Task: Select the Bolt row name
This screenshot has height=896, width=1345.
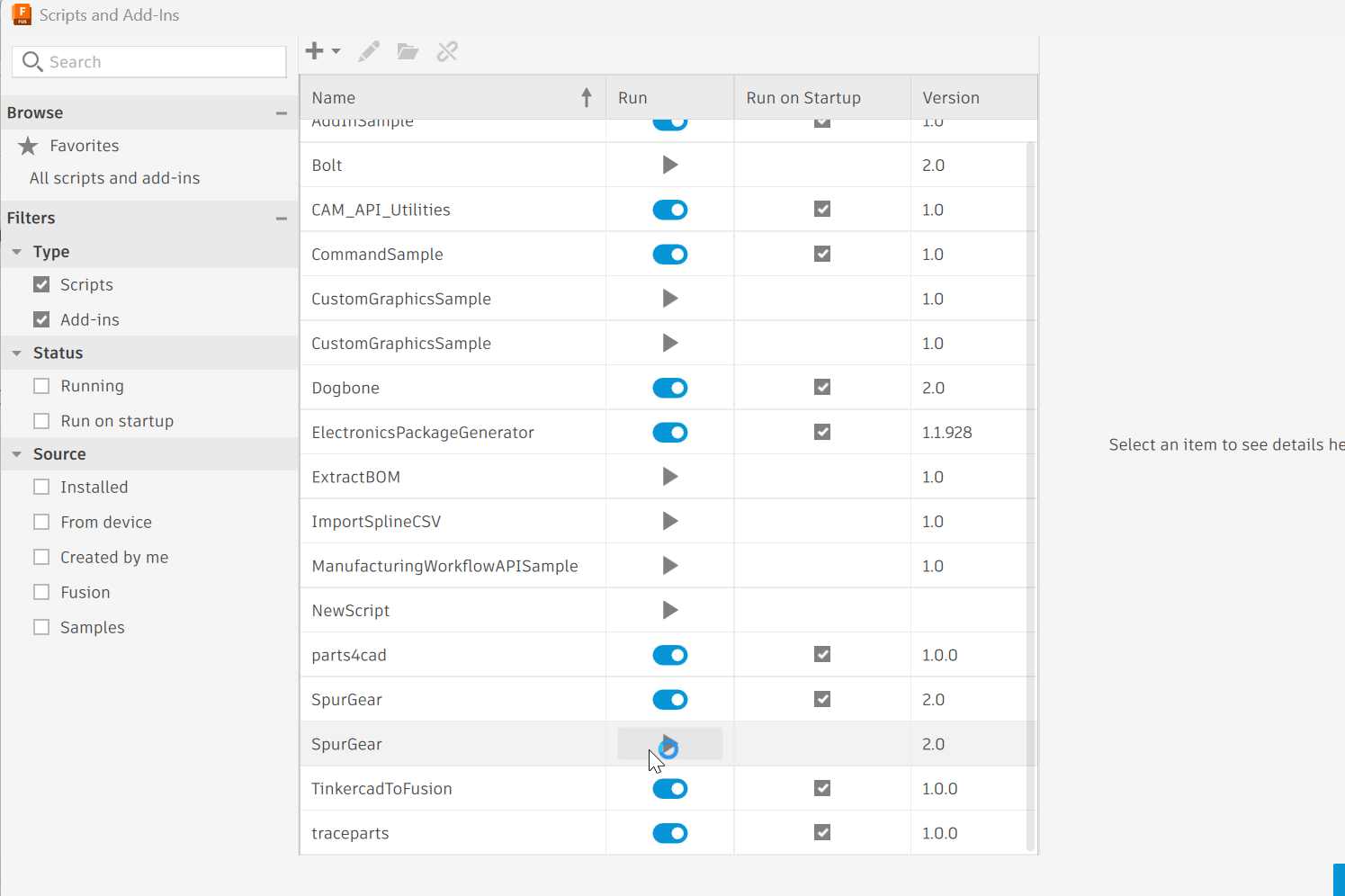Action: coord(327,166)
